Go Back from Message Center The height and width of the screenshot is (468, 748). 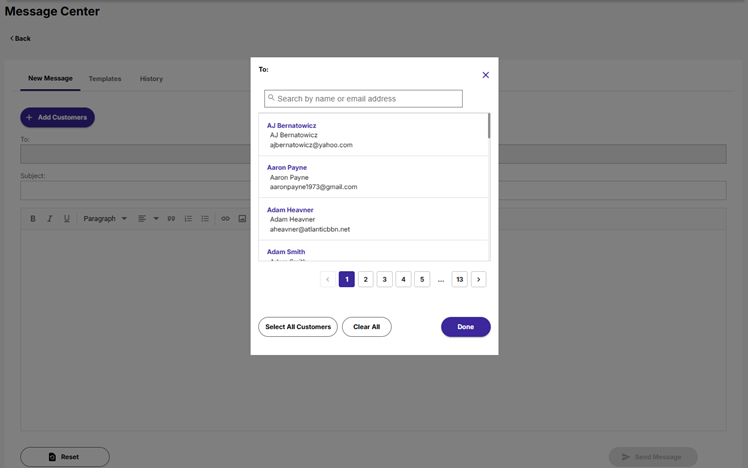[20, 39]
